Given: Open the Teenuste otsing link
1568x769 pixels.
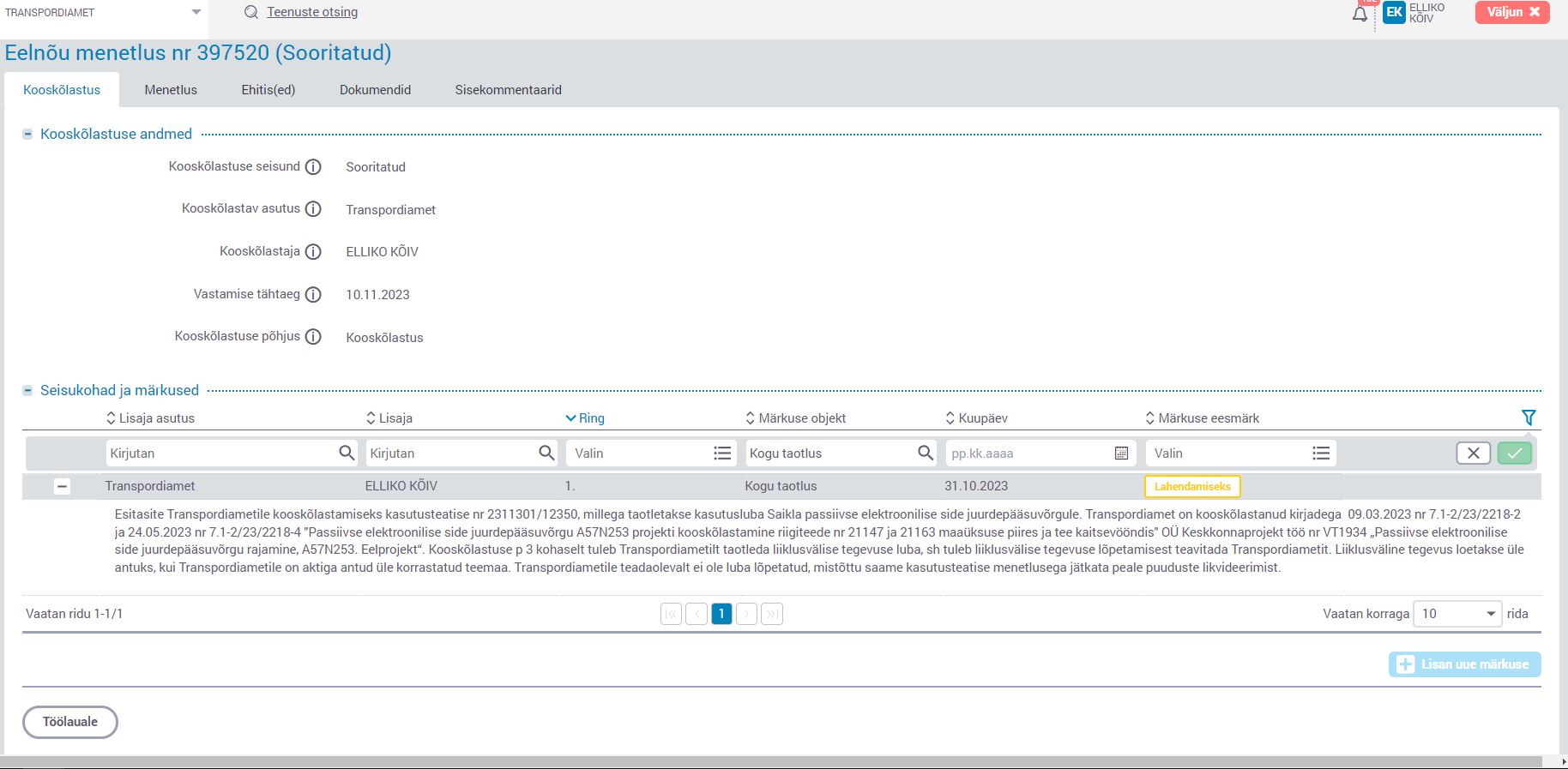Looking at the screenshot, I should click(312, 12).
